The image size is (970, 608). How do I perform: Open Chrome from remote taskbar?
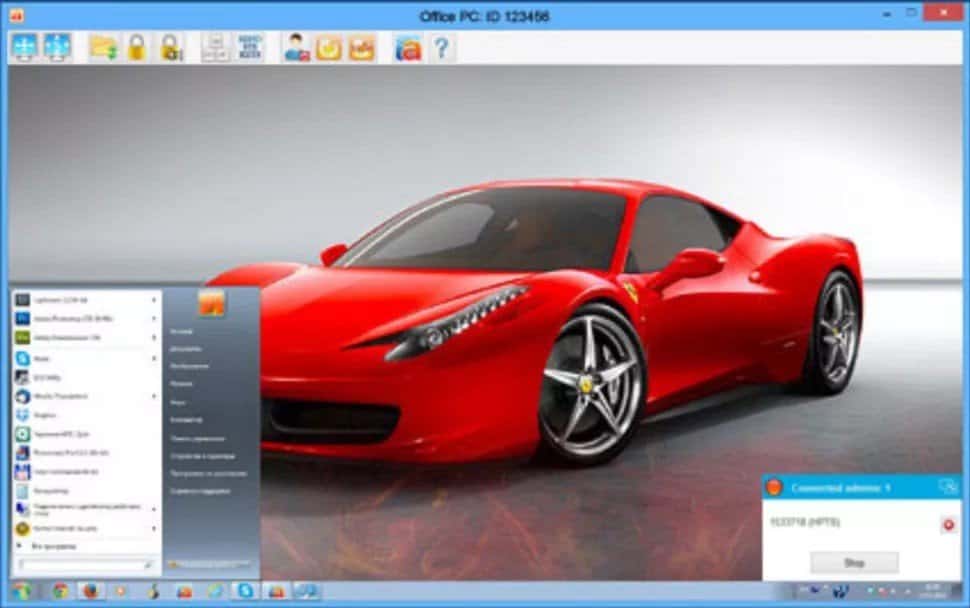tap(60, 591)
